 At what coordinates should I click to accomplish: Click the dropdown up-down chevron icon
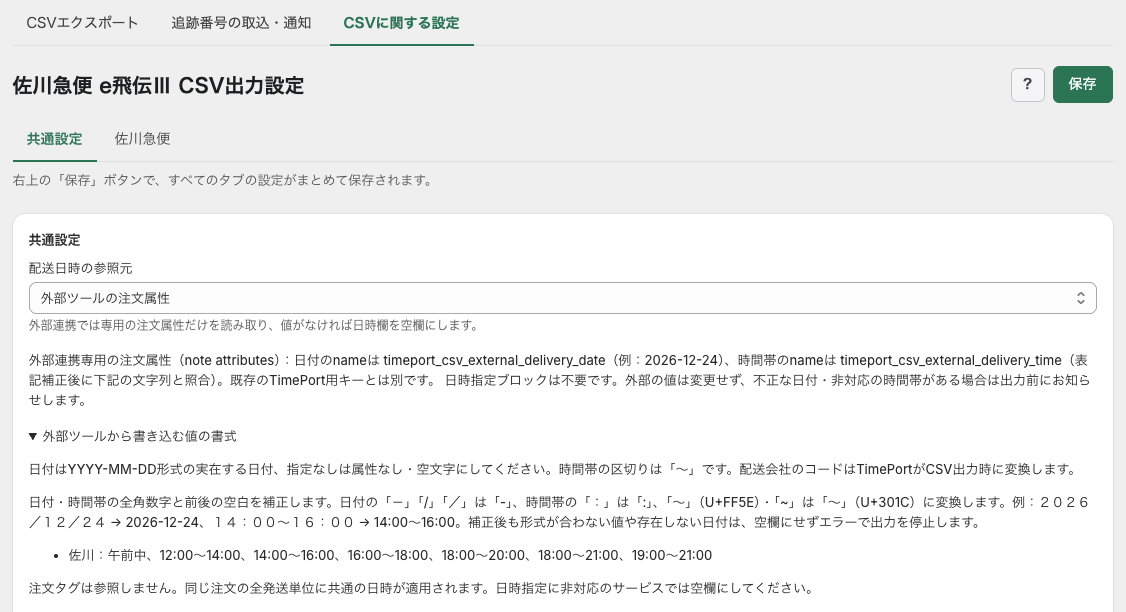[x=1080, y=298]
